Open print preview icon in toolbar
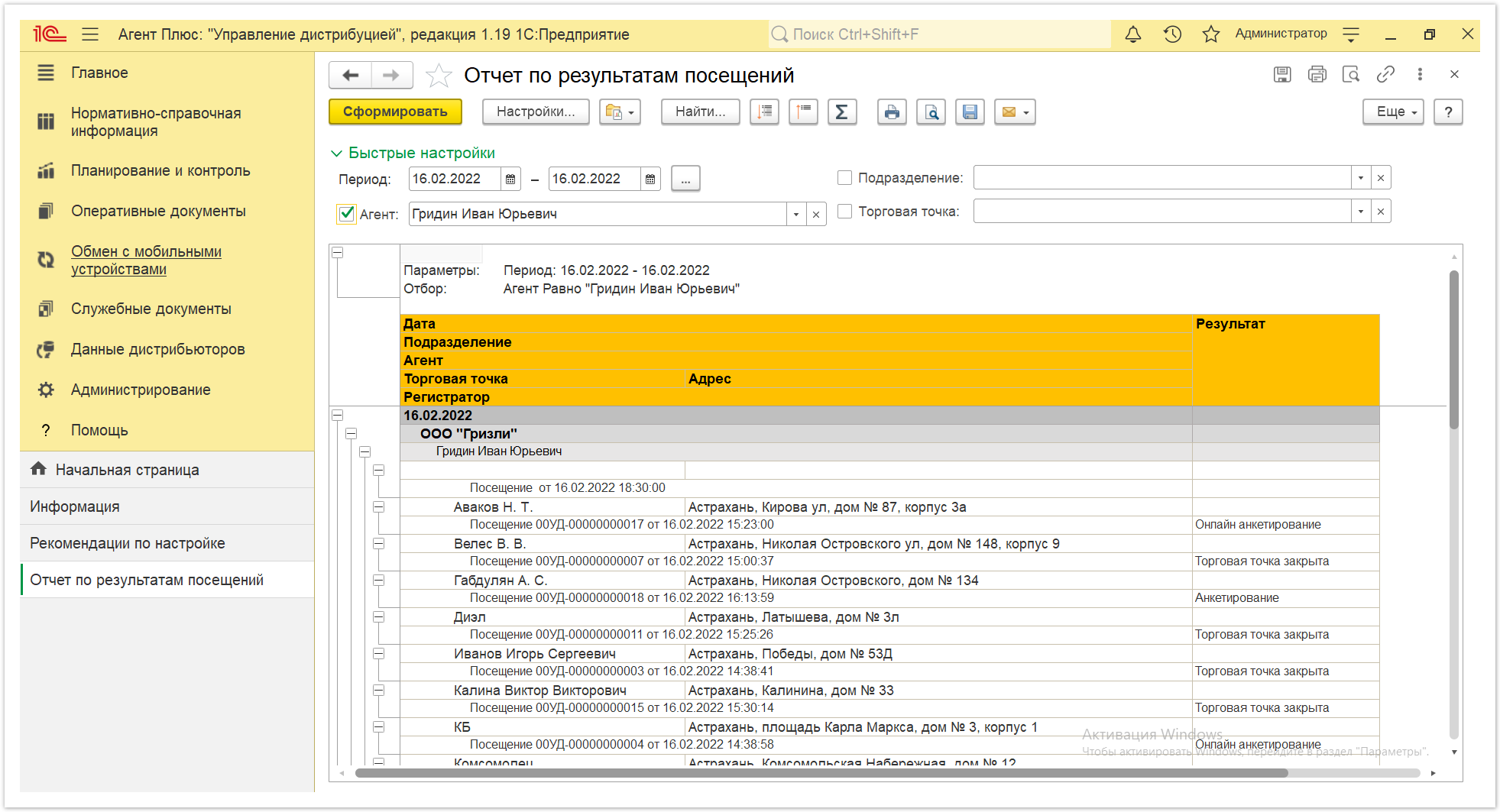Screen dimensions: 1500x812 (931, 112)
